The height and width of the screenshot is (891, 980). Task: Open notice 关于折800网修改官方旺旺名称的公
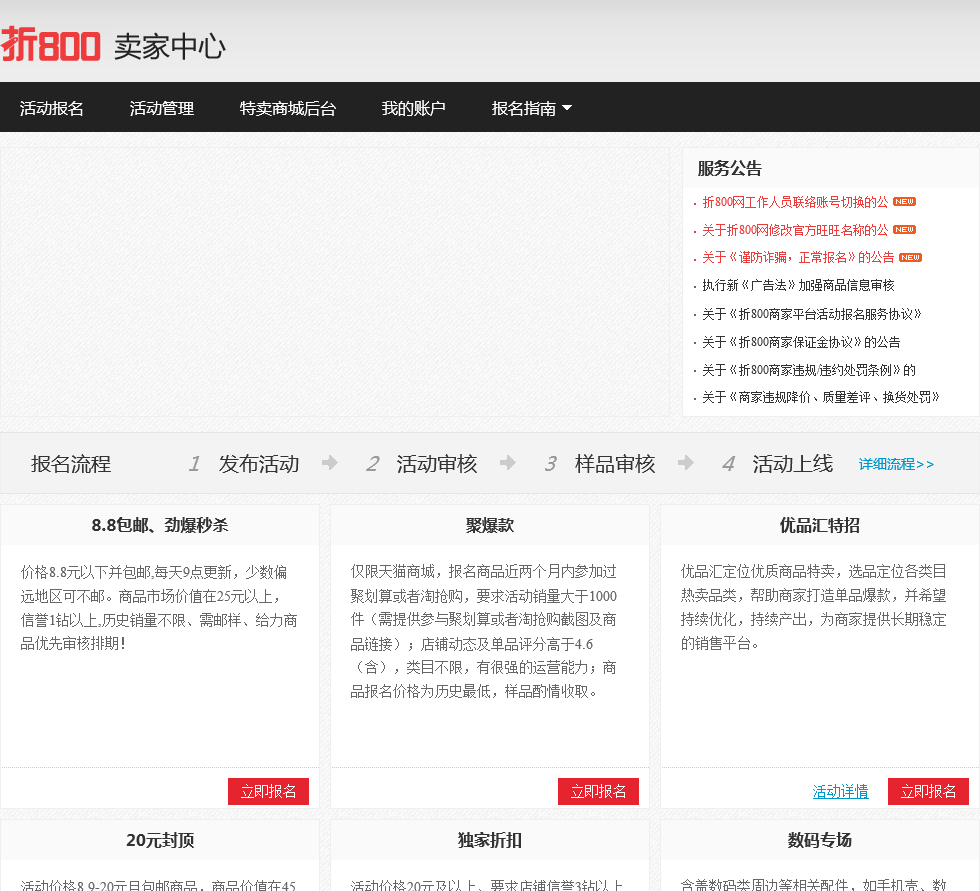pyautogui.click(x=794, y=230)
